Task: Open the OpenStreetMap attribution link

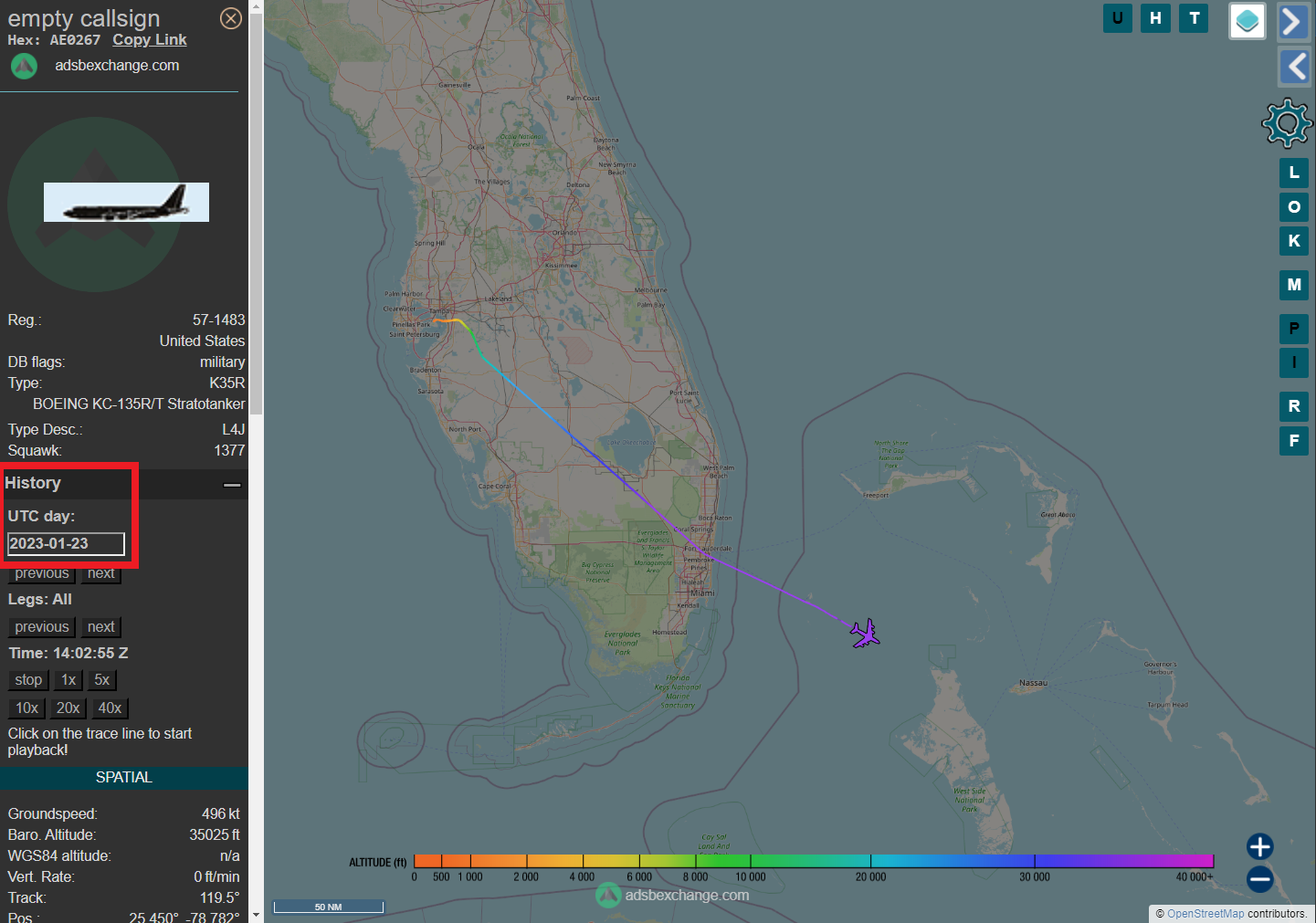Action: tap(1205, 914)
